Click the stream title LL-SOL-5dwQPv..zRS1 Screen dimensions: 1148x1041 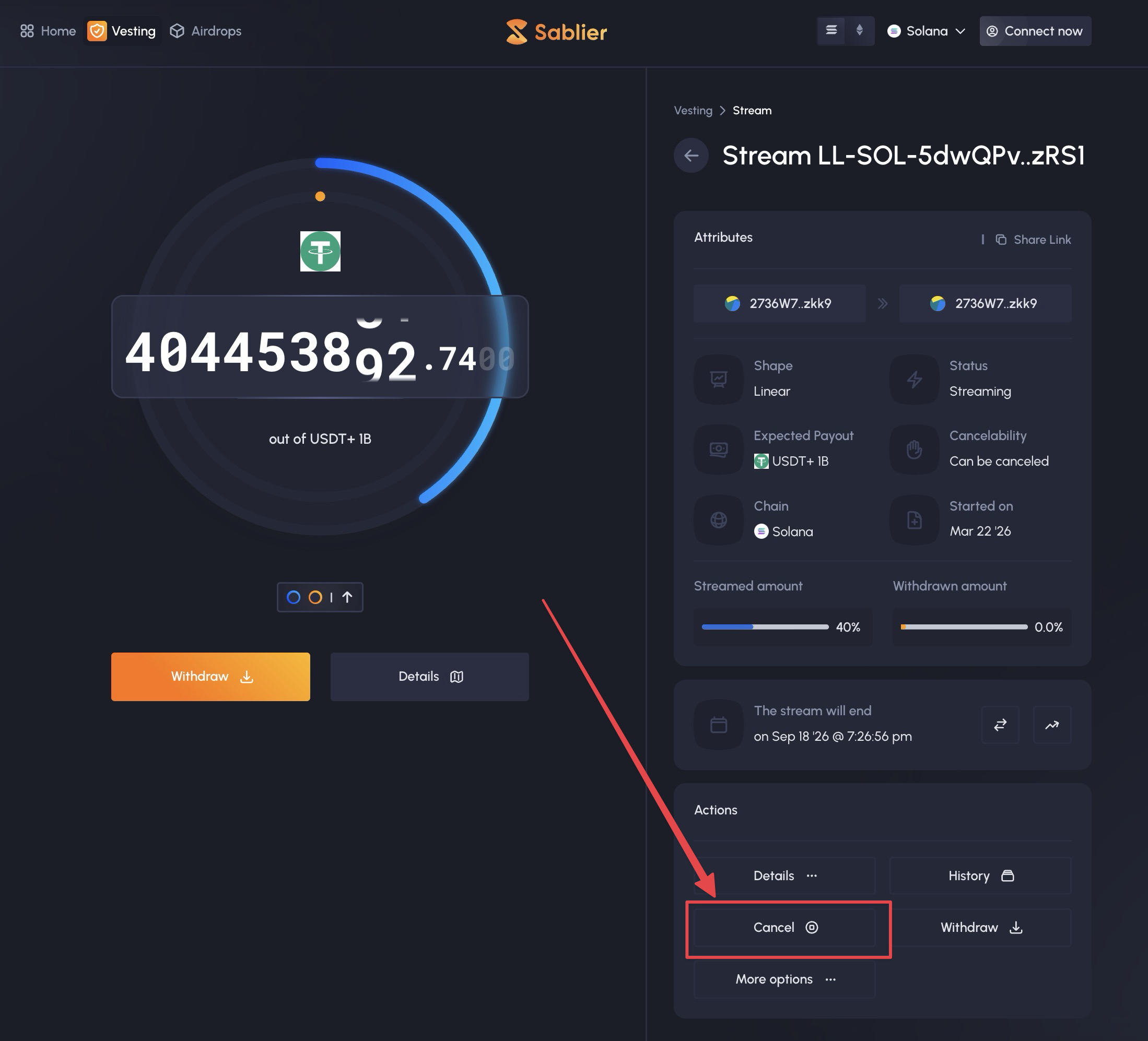[x=903, y=156]
